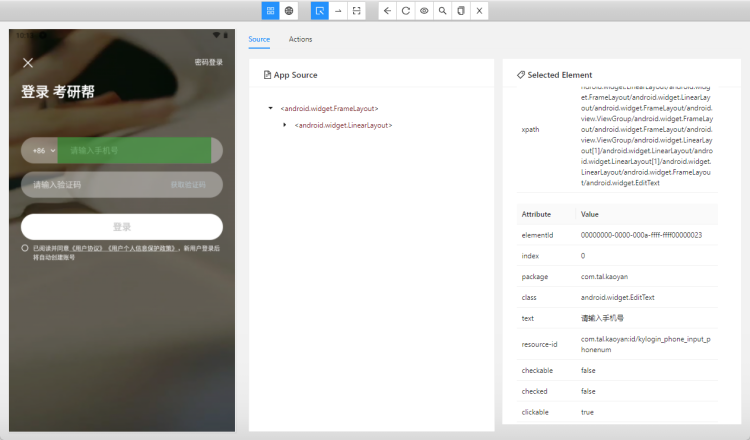The image size is (750, 440).
Task: Open 用户协议 link
Action: [x=87, y=248]
